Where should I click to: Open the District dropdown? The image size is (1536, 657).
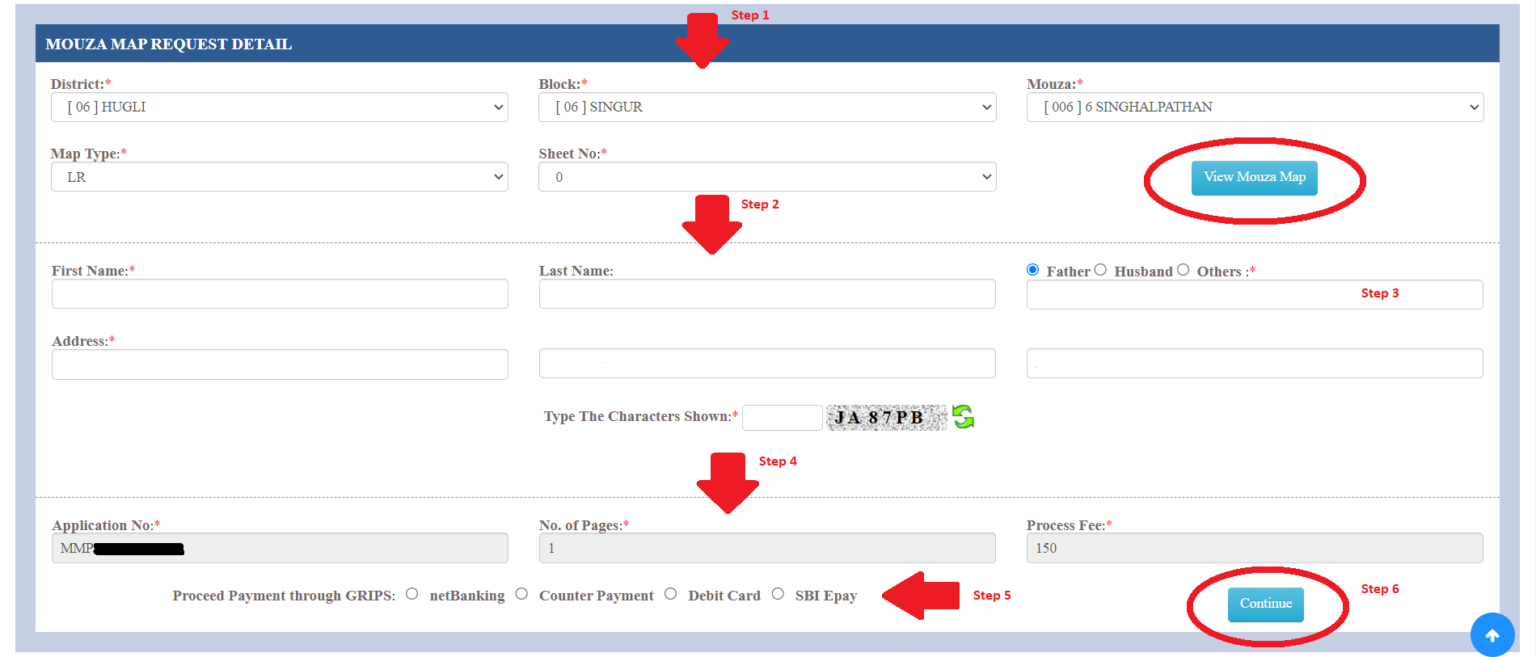point(280,107)
